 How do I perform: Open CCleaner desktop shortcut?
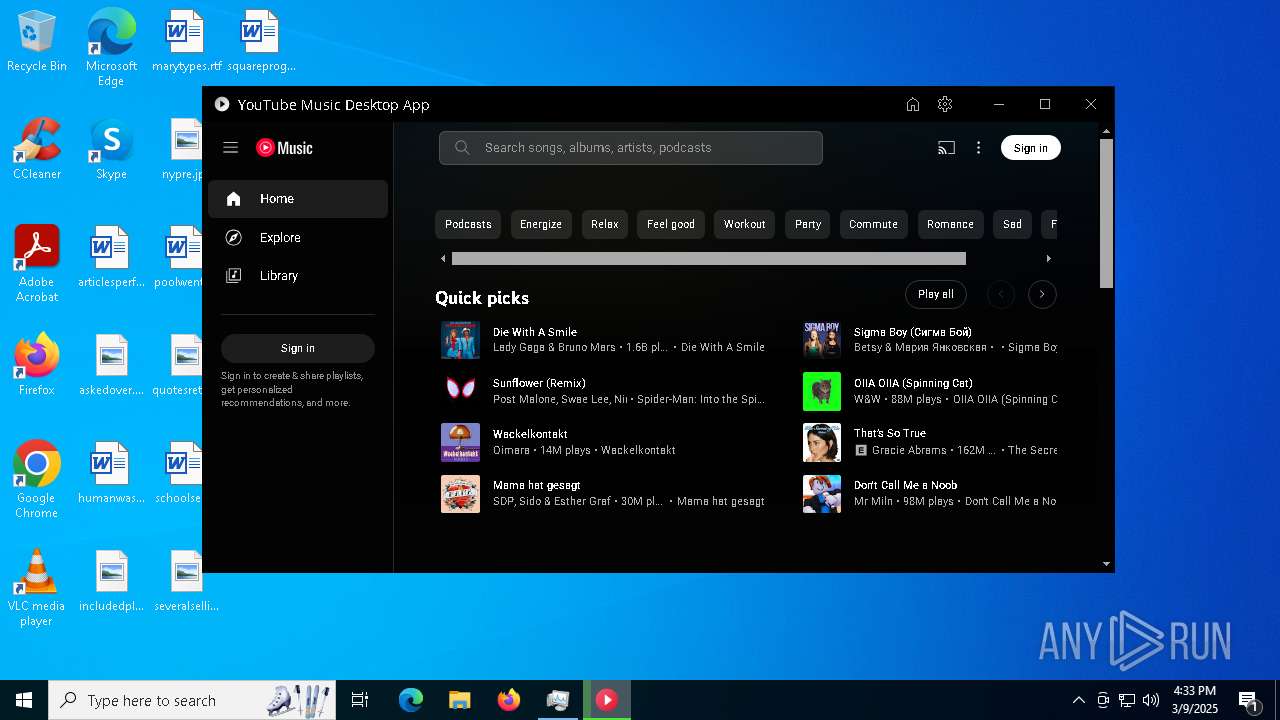point(37,150)
